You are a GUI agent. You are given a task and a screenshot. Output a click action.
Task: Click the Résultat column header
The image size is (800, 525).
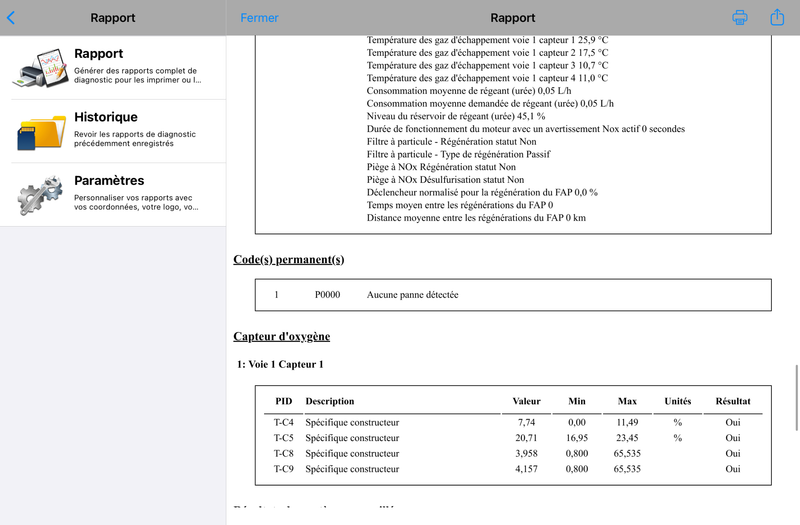pyautogui.click(x=733, y=401)
